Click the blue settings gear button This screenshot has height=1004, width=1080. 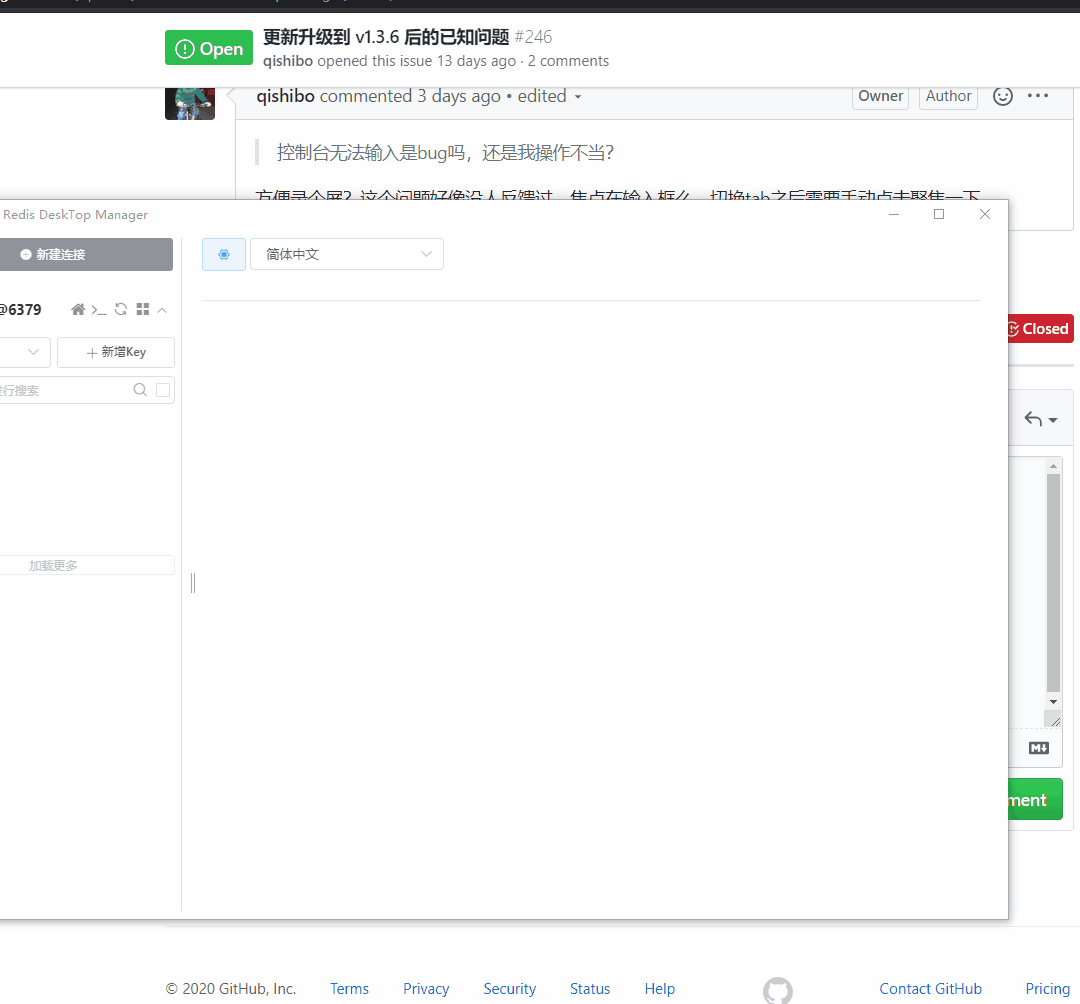[x=224, y=254]
